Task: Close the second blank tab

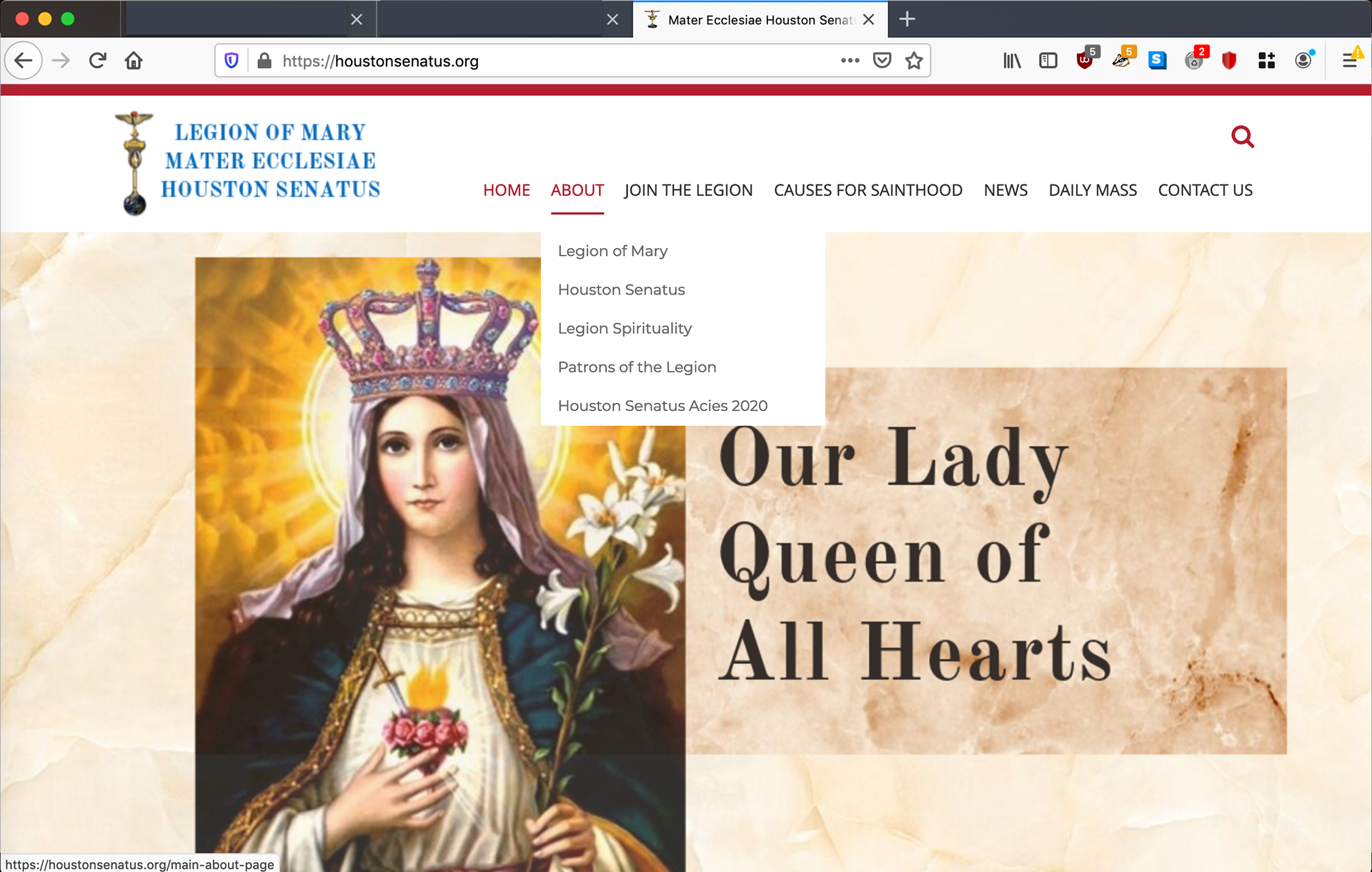Action: click(x=612, y=19)
